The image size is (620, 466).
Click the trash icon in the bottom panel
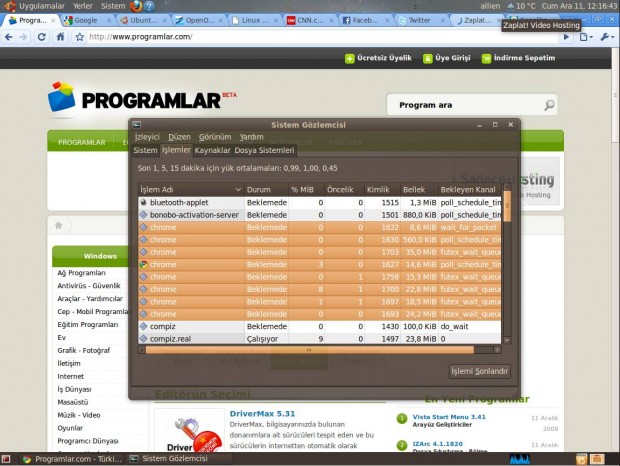point(581,459)
